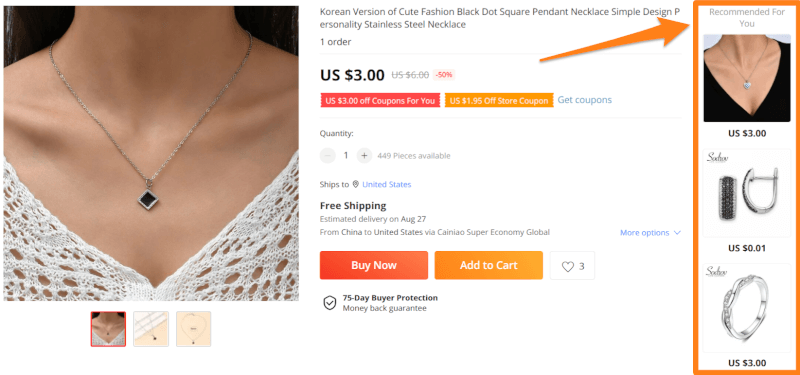Open the Get coupons link
This screenshot has width=800, height=375.
coord(585,100)
